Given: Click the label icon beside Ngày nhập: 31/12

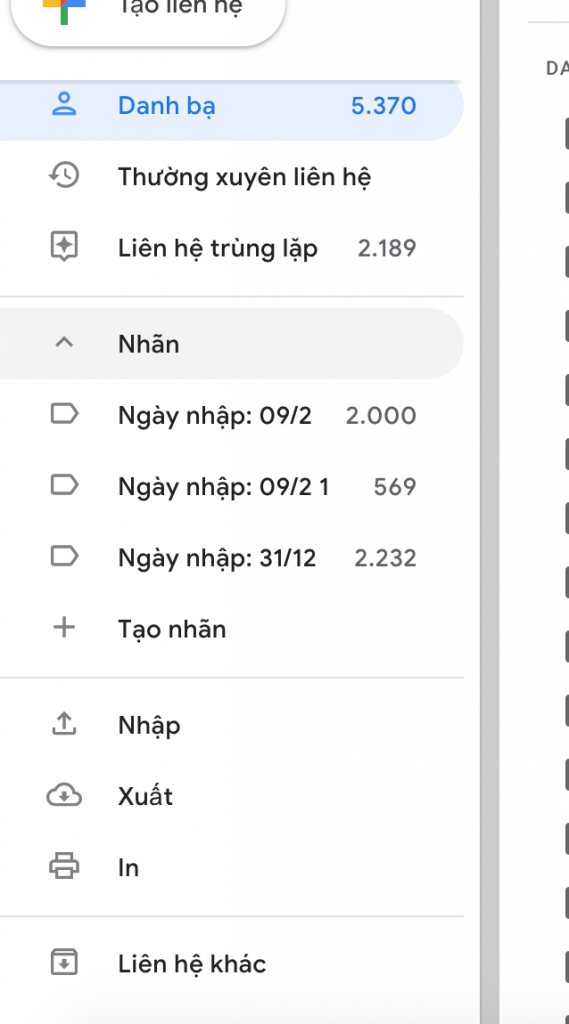Looking at the screenshot, I should click(x=64, y=556).
